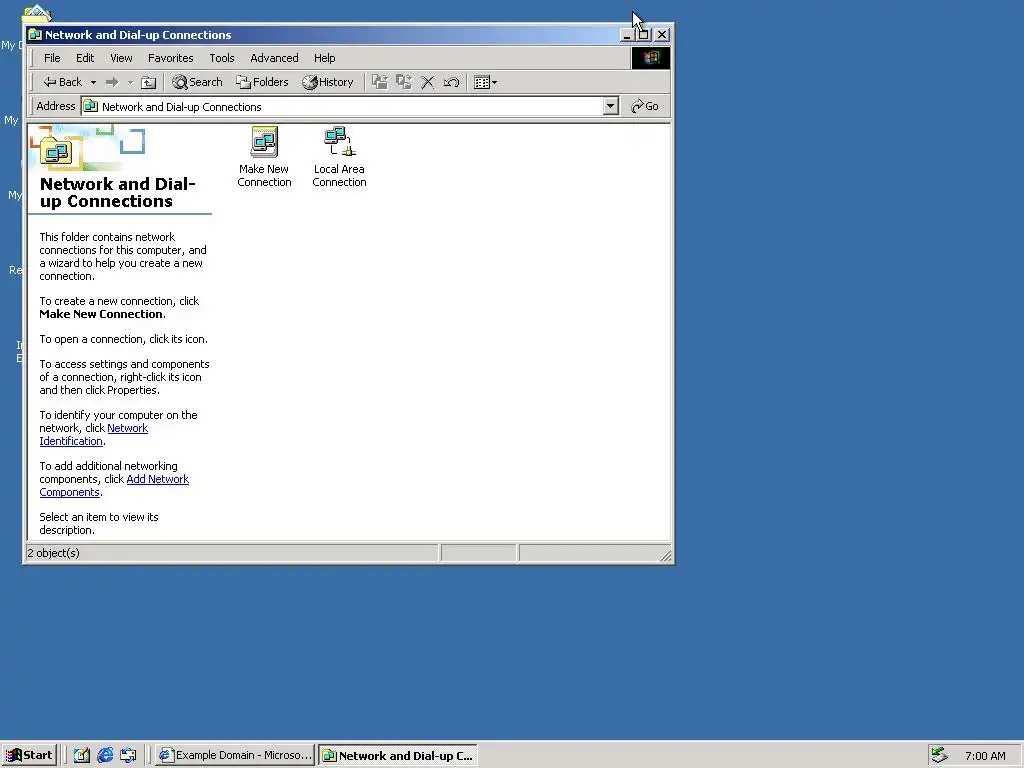Open the Start menu

pos(29,755)
